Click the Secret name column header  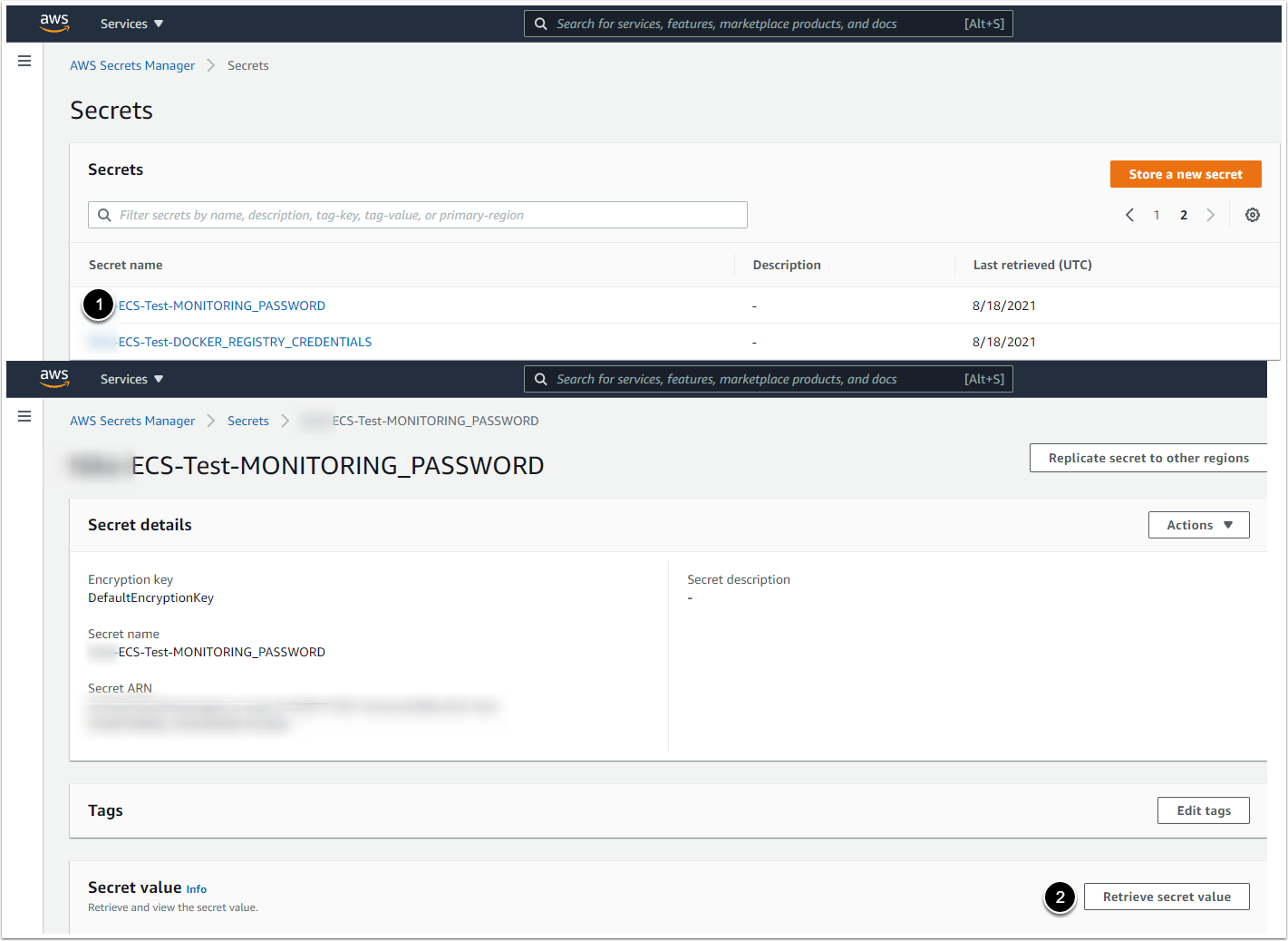click(126, 265)
